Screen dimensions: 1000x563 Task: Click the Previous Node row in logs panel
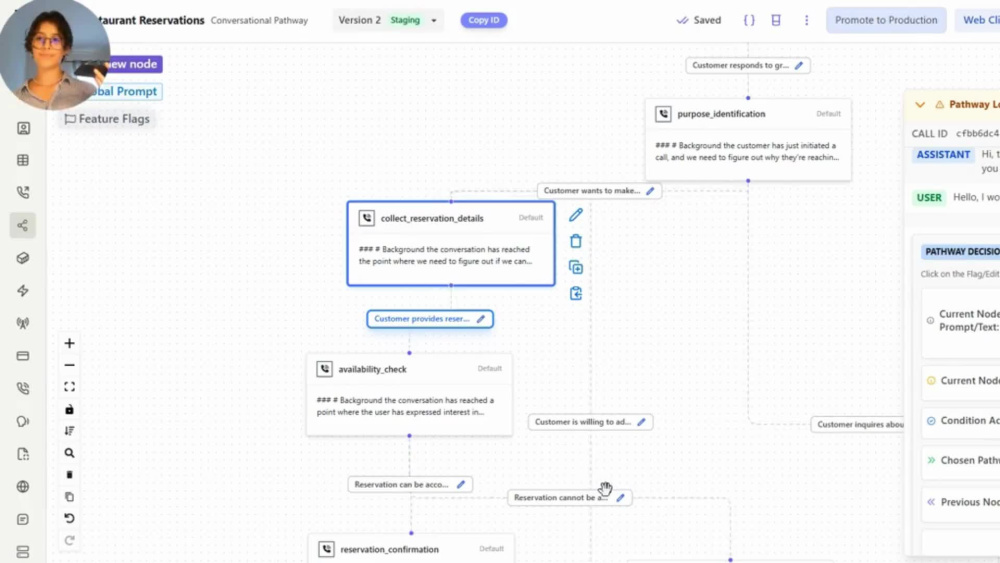[x=961, y=502]
